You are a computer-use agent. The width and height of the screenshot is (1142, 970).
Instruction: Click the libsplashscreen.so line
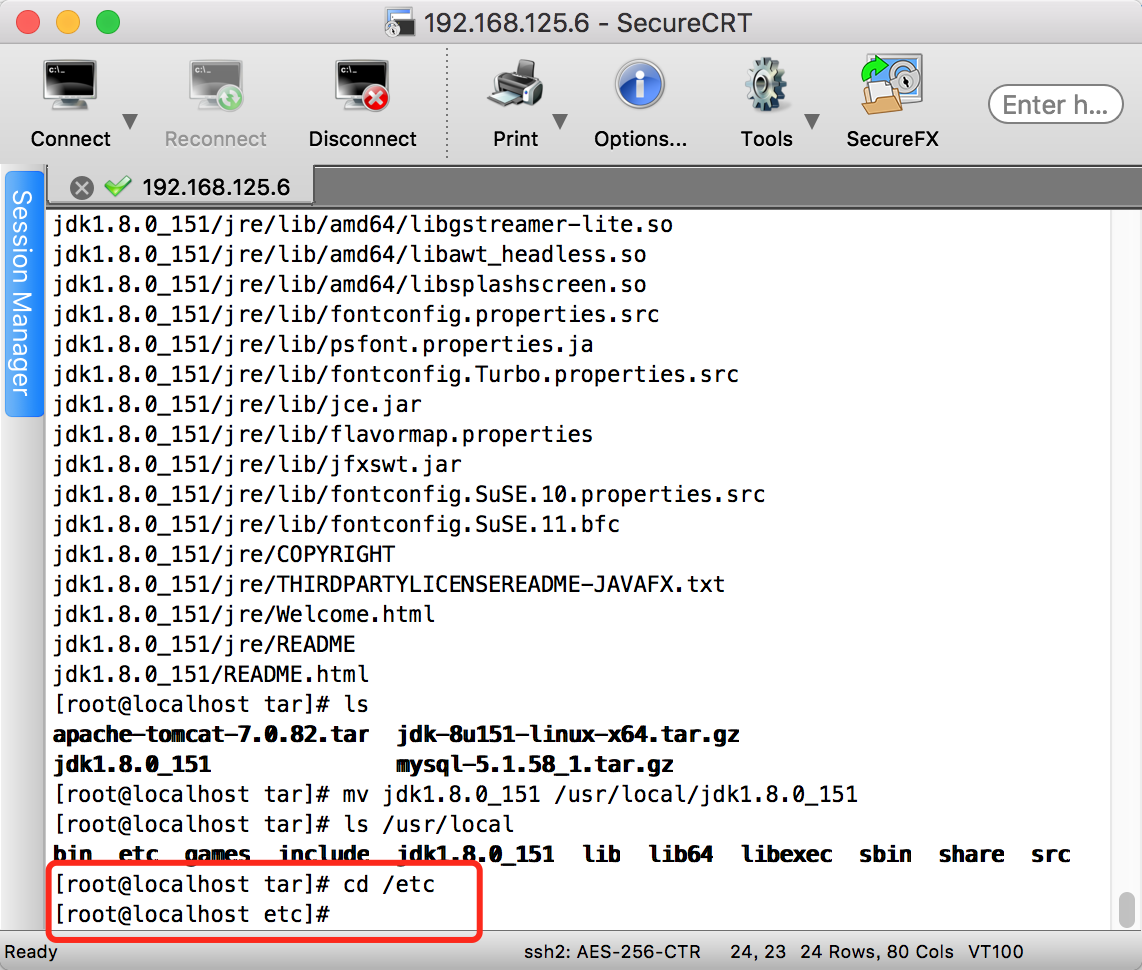coord(350,284)
